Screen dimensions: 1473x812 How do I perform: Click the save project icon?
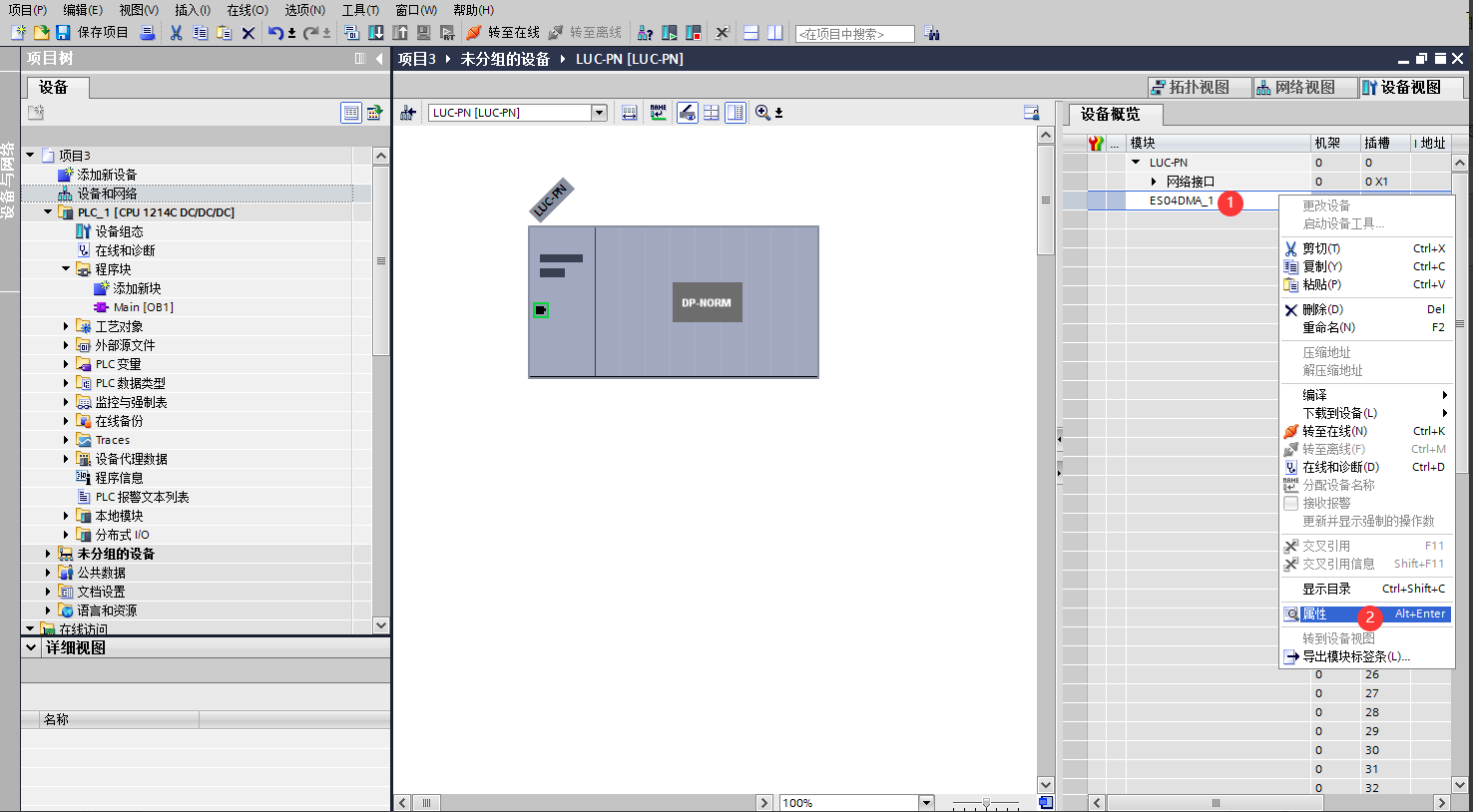point(63,33)
